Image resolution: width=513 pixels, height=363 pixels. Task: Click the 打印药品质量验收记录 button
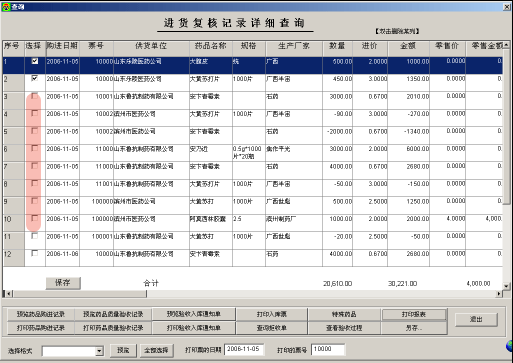point(113,328)
